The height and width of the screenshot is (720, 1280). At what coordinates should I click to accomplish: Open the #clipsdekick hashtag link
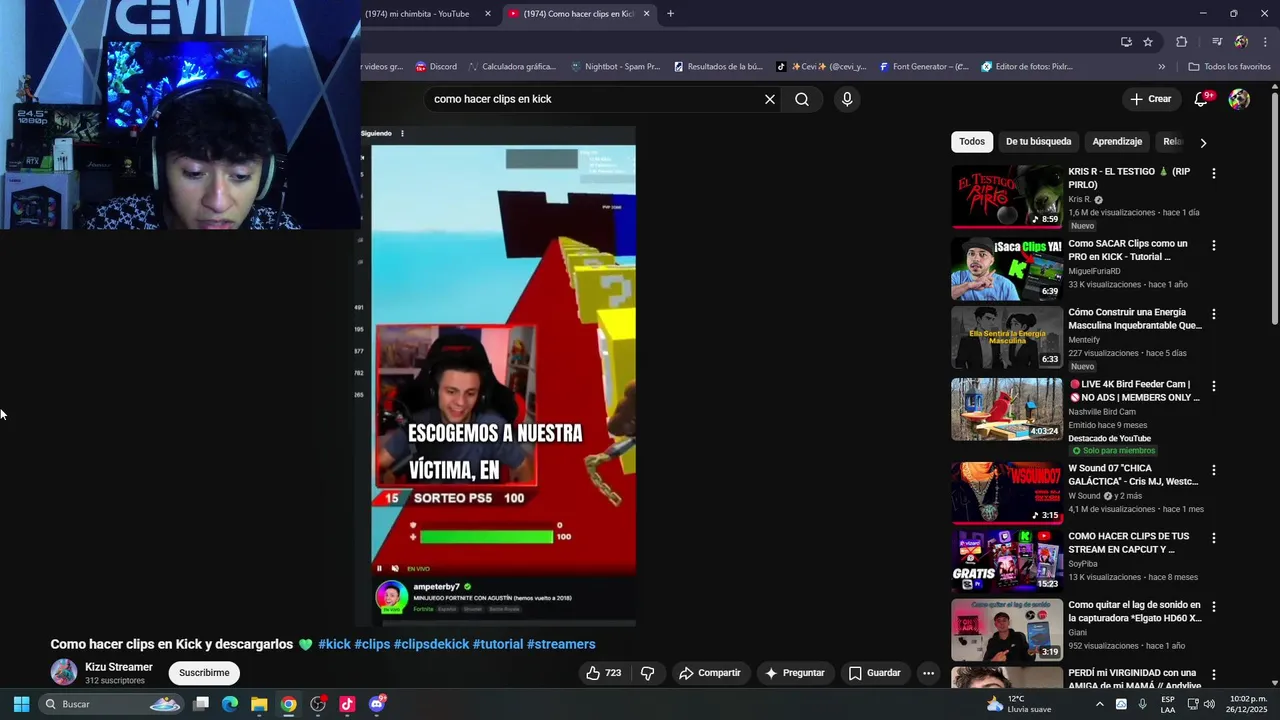tap(431, 644)
